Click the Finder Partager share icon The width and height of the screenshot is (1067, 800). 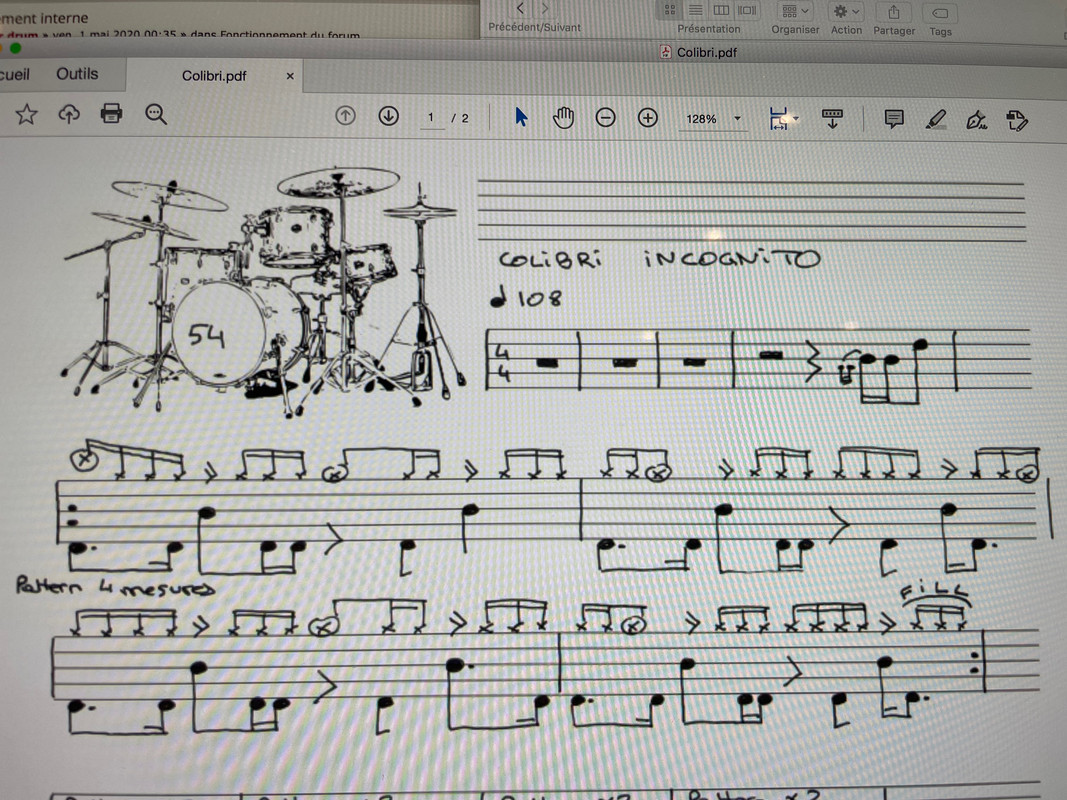tap(894, 12)
